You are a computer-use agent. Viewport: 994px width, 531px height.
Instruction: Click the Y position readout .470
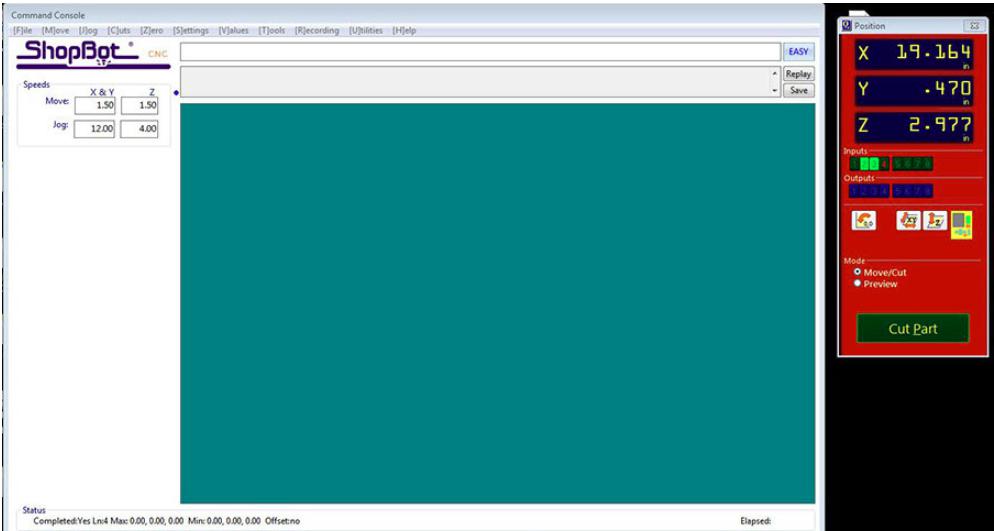914,91
